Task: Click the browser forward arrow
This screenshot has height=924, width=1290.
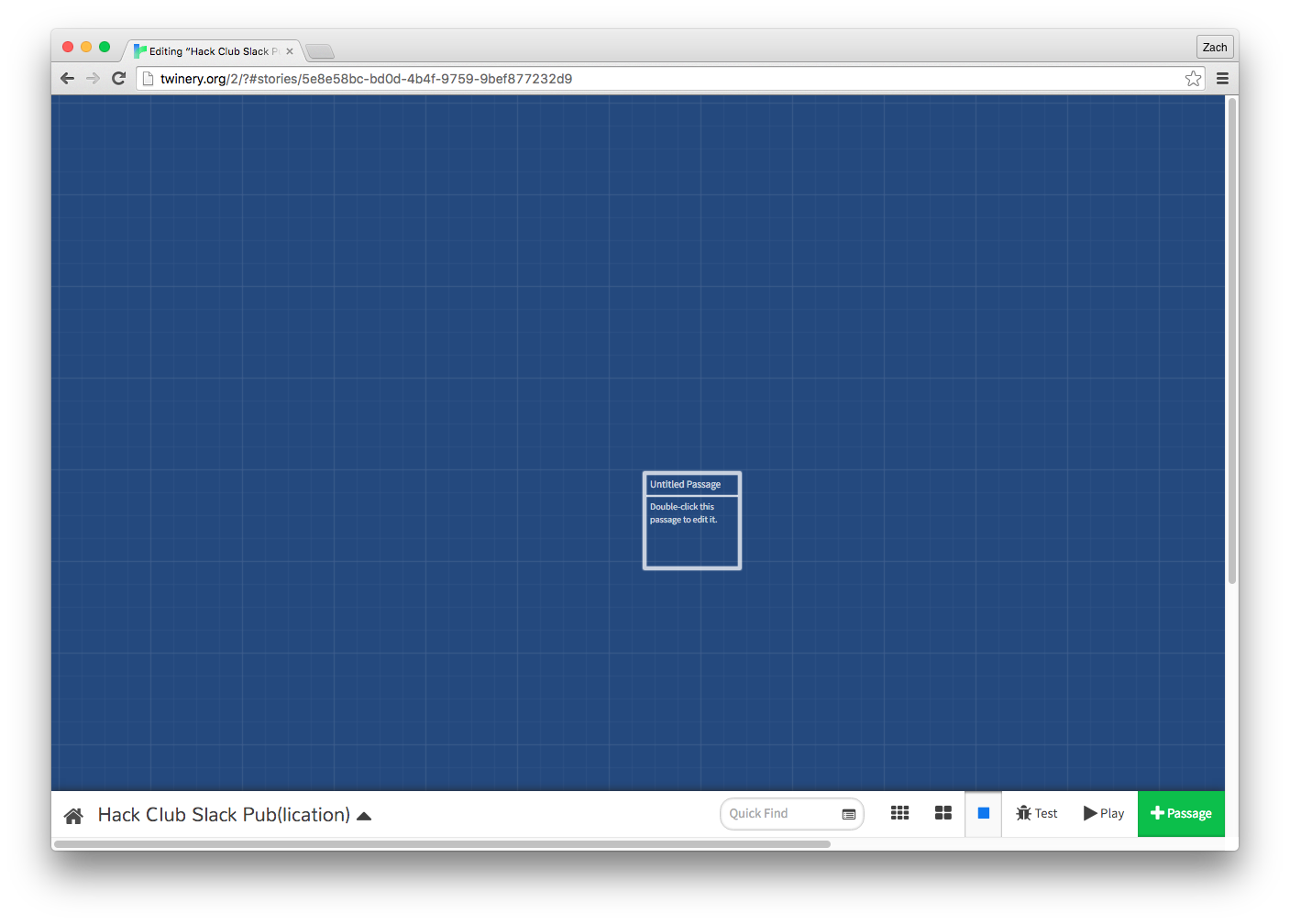Action: 93,79
